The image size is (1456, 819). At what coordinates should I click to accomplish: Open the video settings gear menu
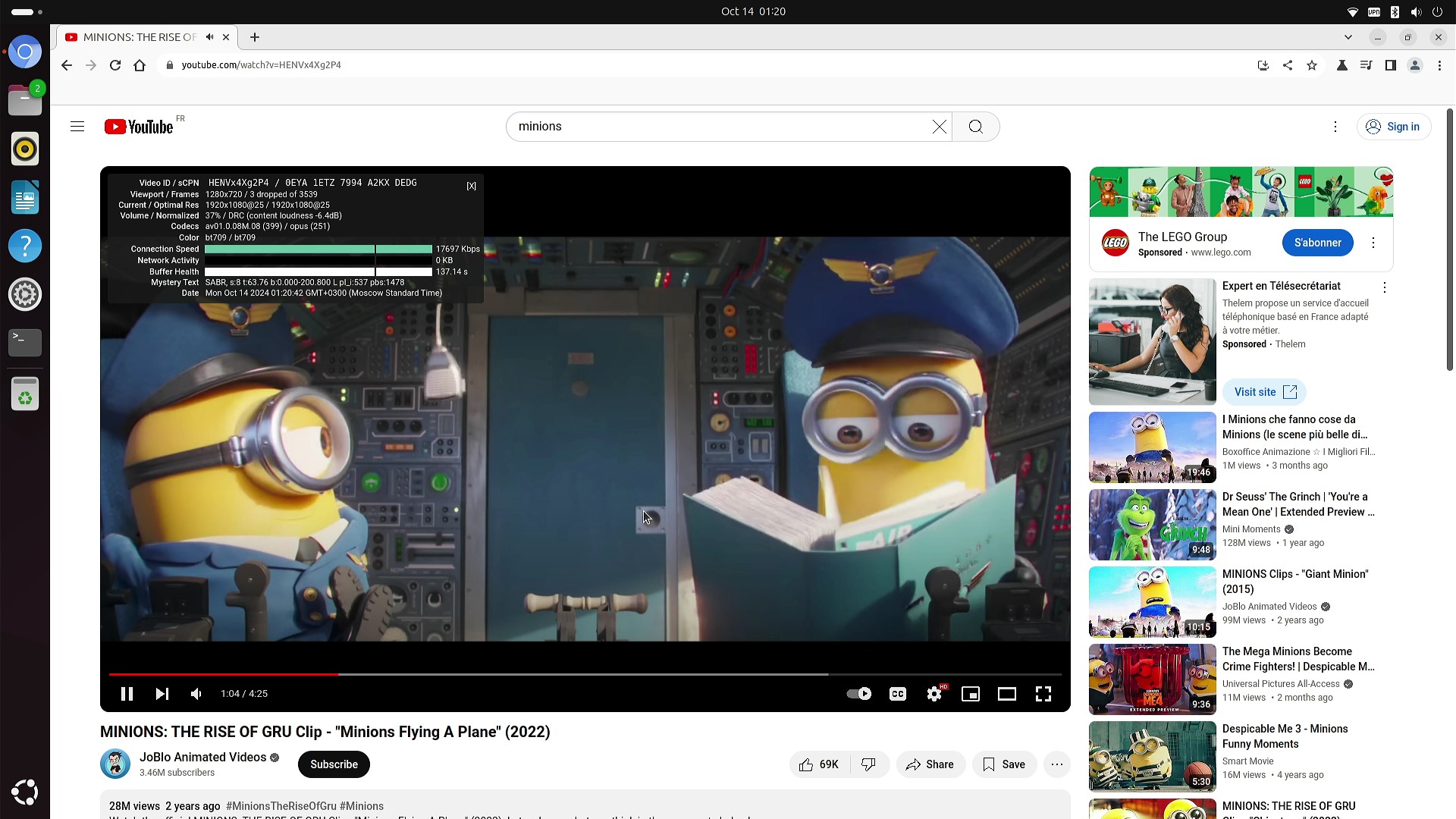click(x=934, y=694)
